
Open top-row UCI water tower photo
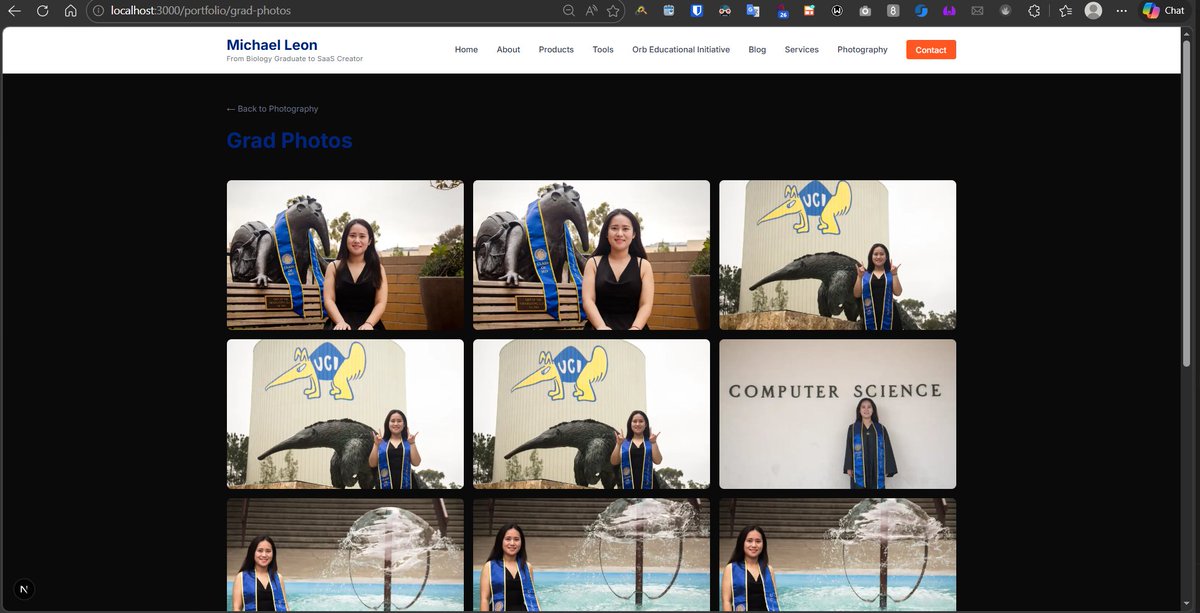pyautogui.click(x=837, y=255)
